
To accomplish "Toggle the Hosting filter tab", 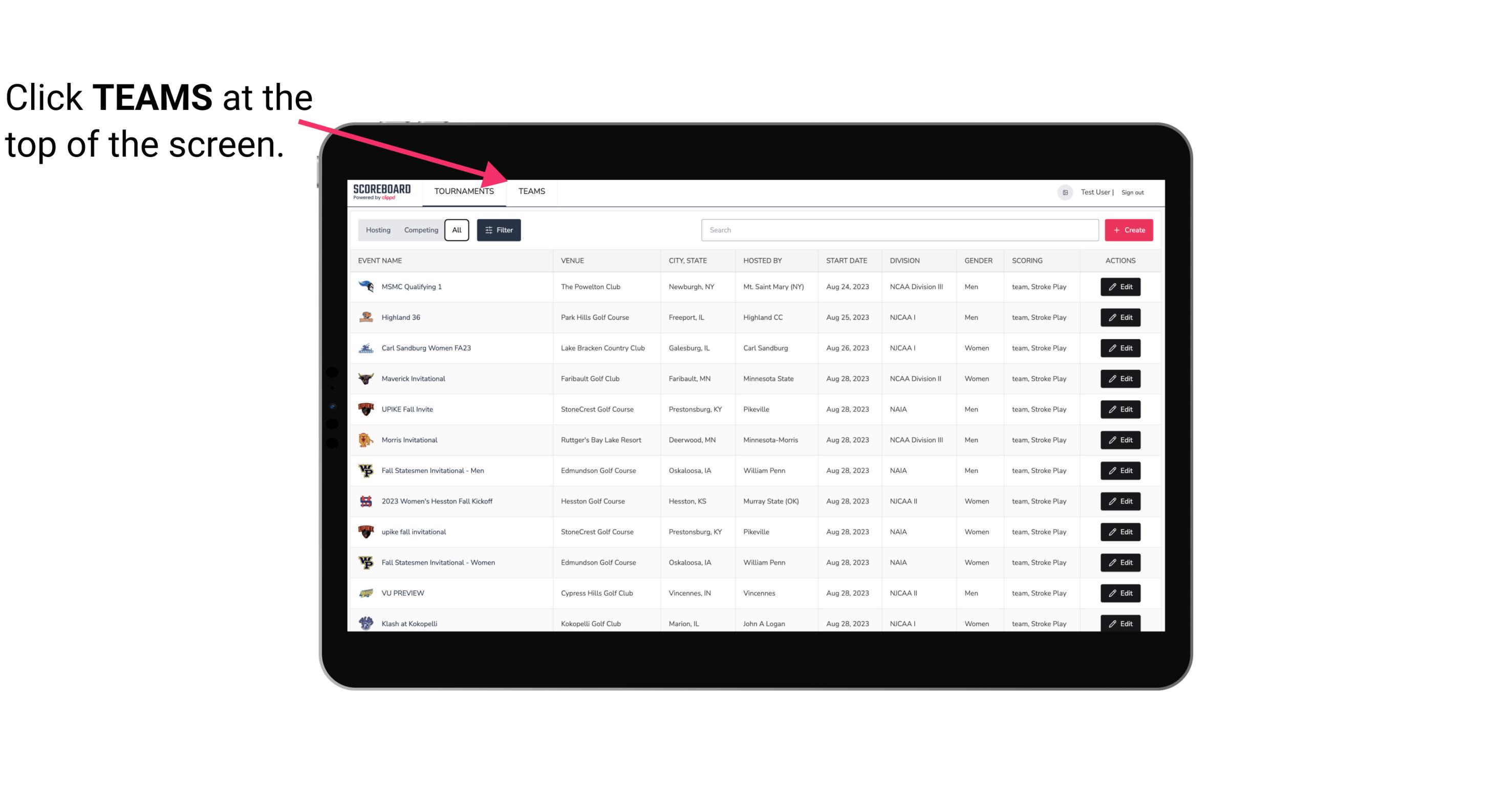I will (378, 230).
